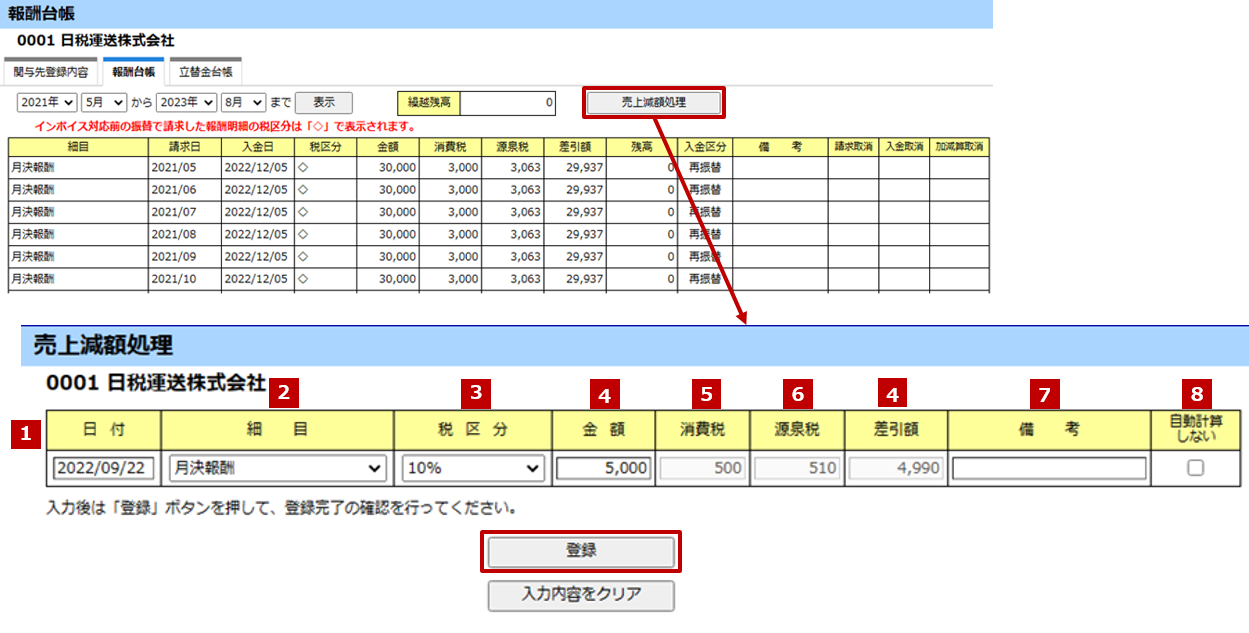This screenshot has width=1249, height=633.
Task: Expand the 税区分 dropdown showing 10%
Action: click(473, 468)
